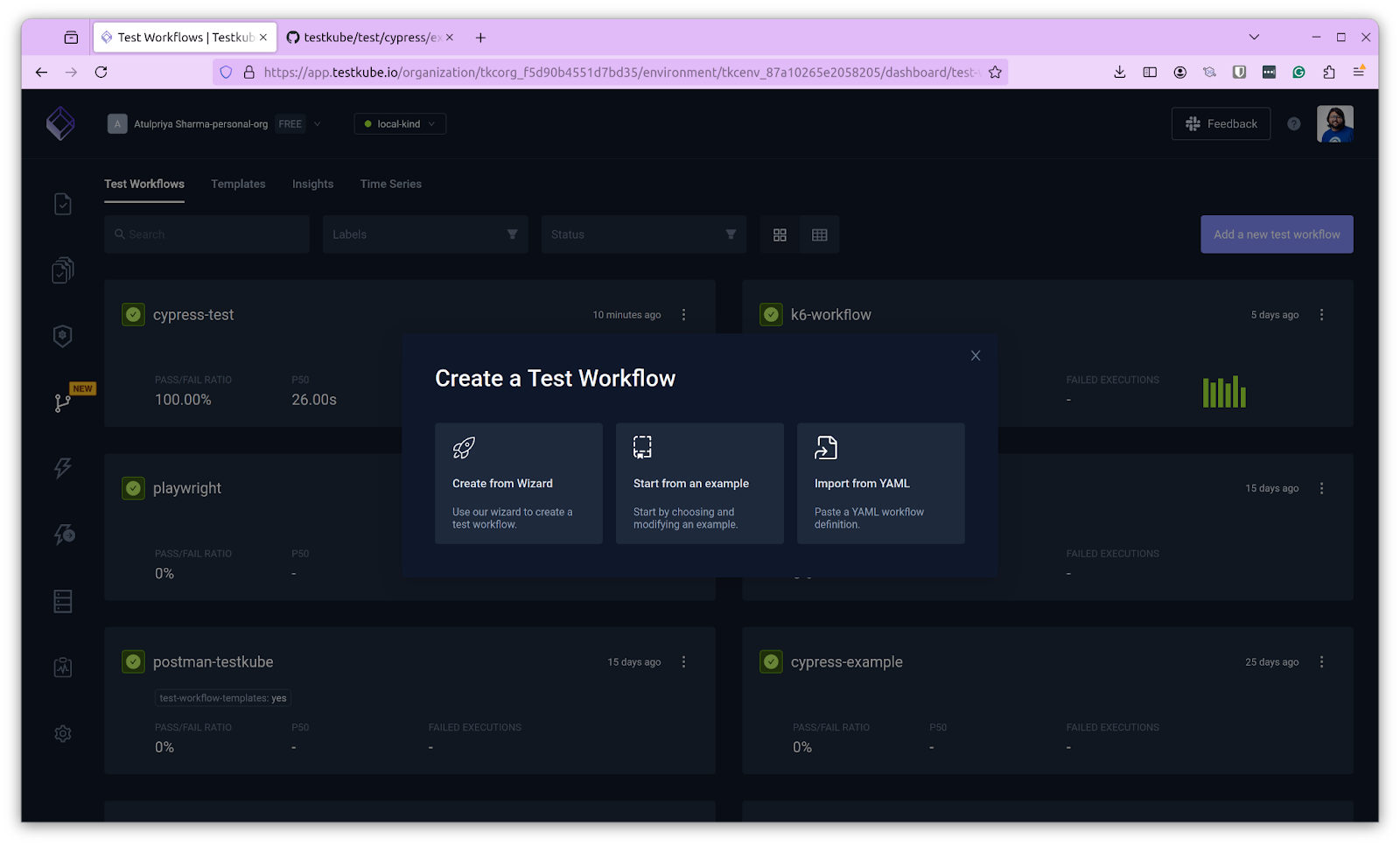Open the Labels filter dropdown
This screenshot has height=846, width=1400.
pos(425,234)
